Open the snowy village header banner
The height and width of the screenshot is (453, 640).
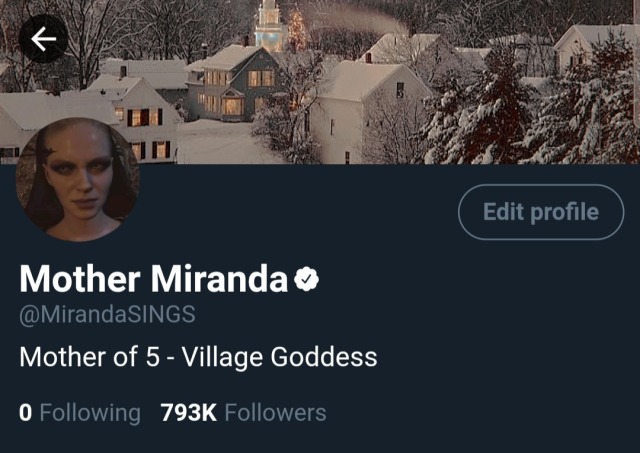pos(320,82)
